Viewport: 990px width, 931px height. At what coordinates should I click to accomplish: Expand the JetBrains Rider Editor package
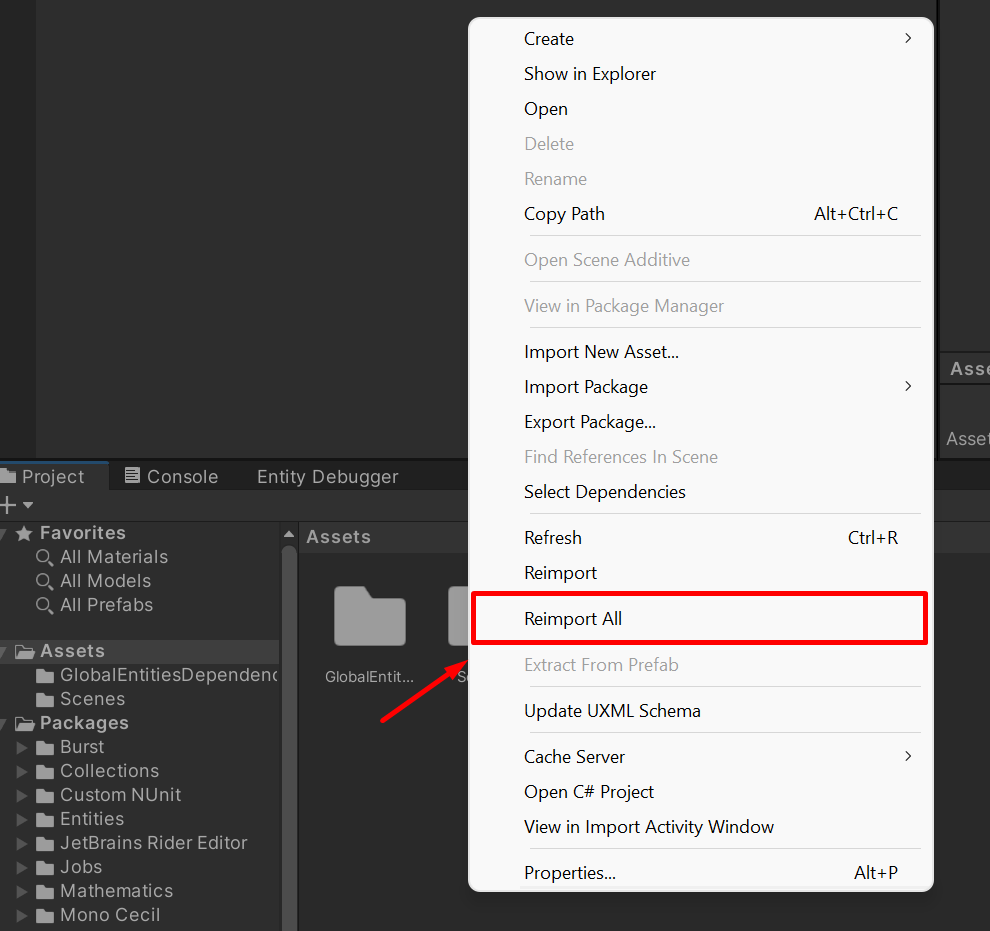coord(21,843)
